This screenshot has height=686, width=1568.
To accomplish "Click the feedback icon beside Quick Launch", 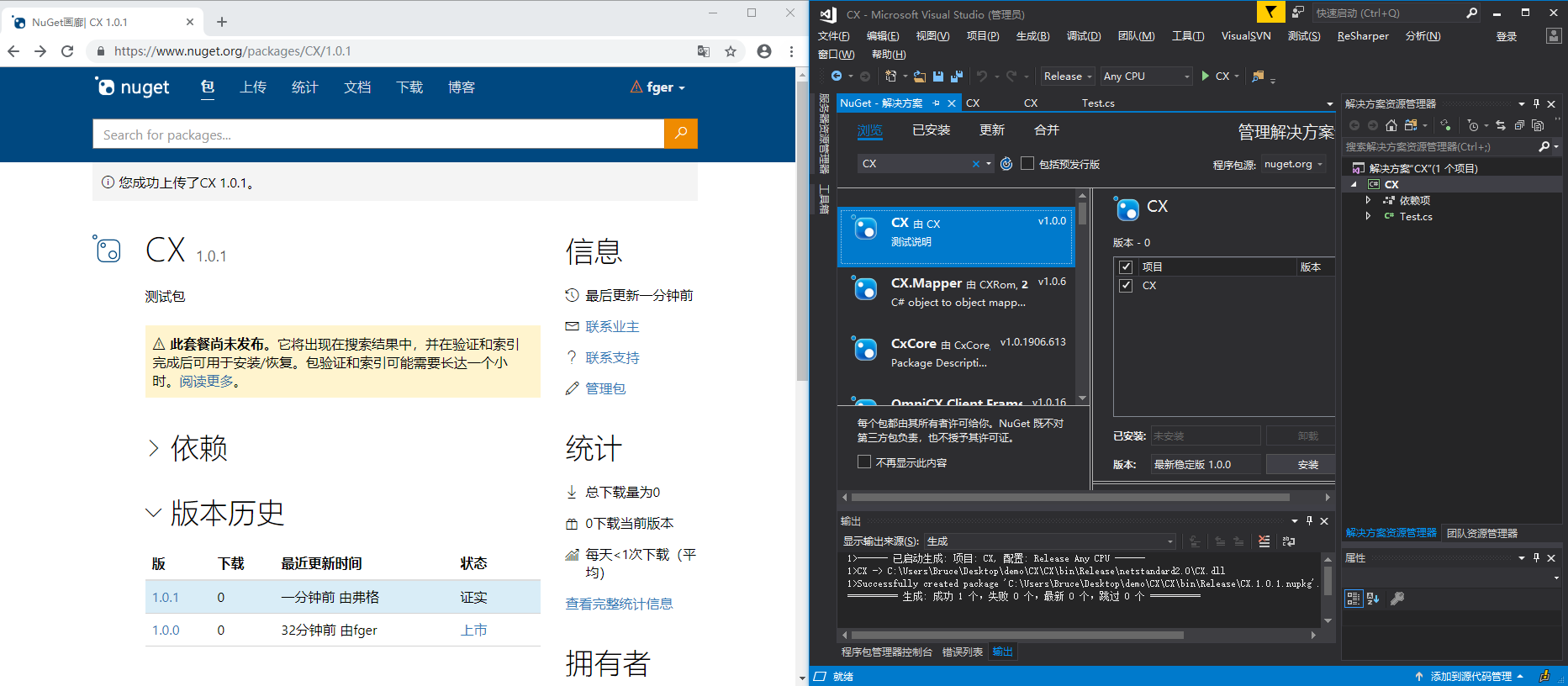I will coord(1298,13).
